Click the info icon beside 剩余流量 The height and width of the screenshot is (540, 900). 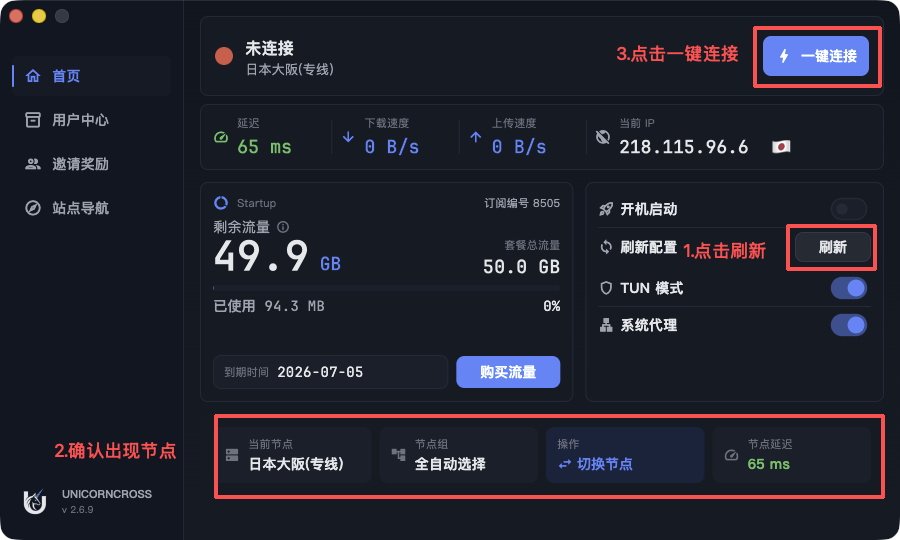click(x=283, y=227)
